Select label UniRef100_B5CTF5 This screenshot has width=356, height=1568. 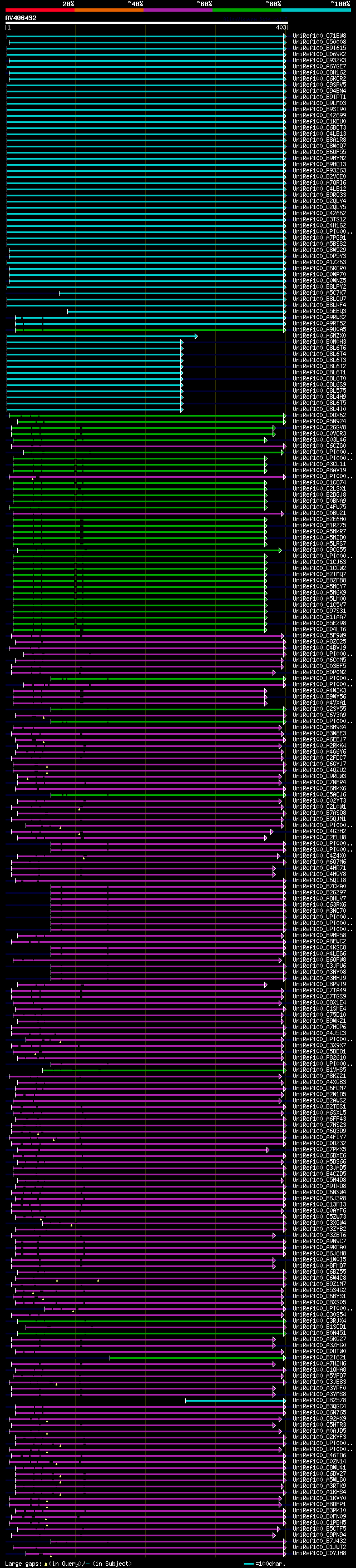[319, 1529]
